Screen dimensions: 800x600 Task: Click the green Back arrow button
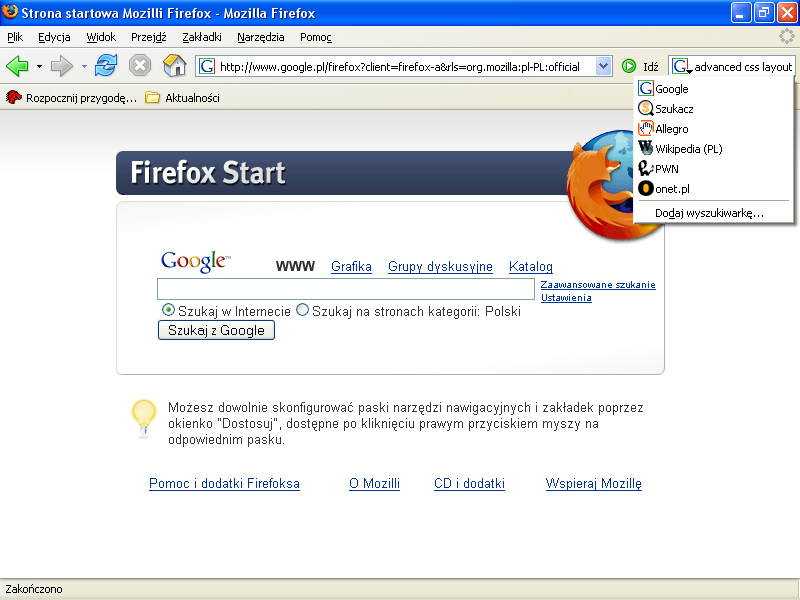pos(17,66)
